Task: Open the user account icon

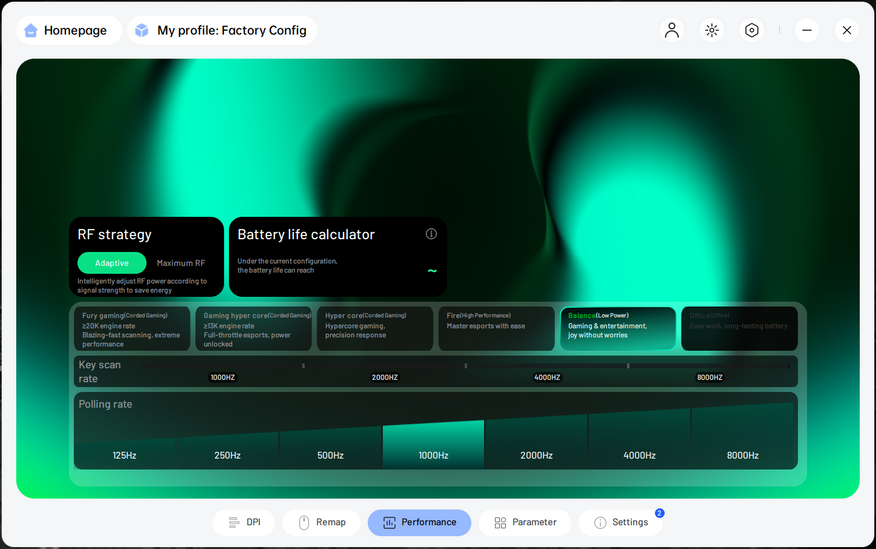Action: click(672, 30)
